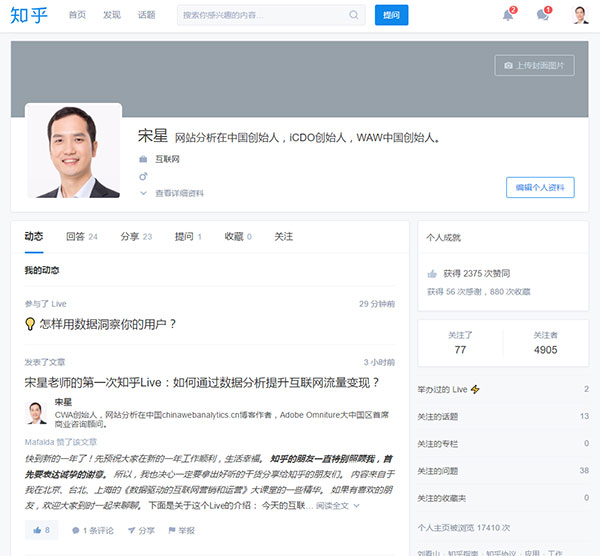Upvote the article with thumbs-up button

(41, 530)
